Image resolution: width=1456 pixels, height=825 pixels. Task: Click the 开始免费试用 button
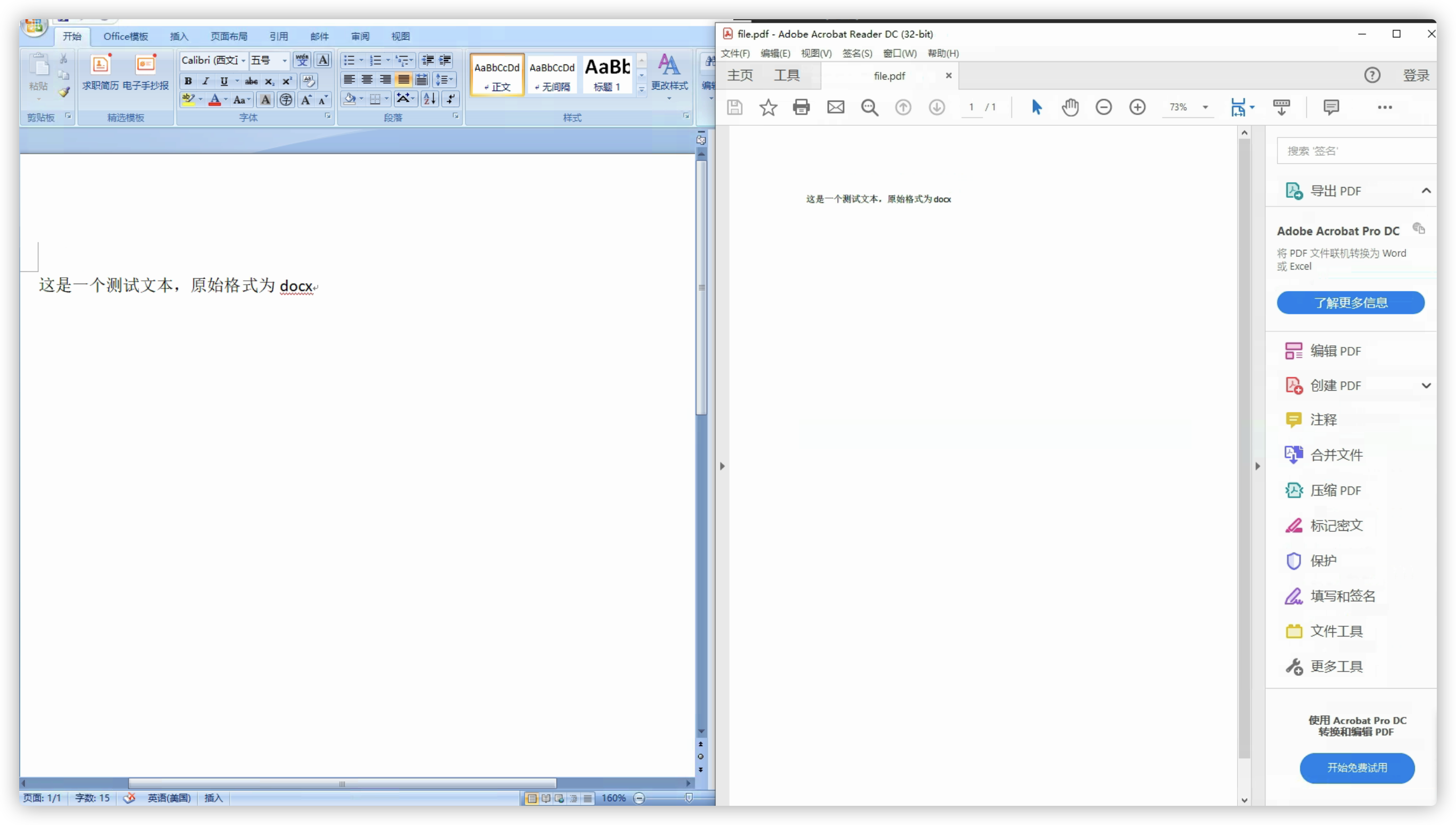click(1356, 768)
